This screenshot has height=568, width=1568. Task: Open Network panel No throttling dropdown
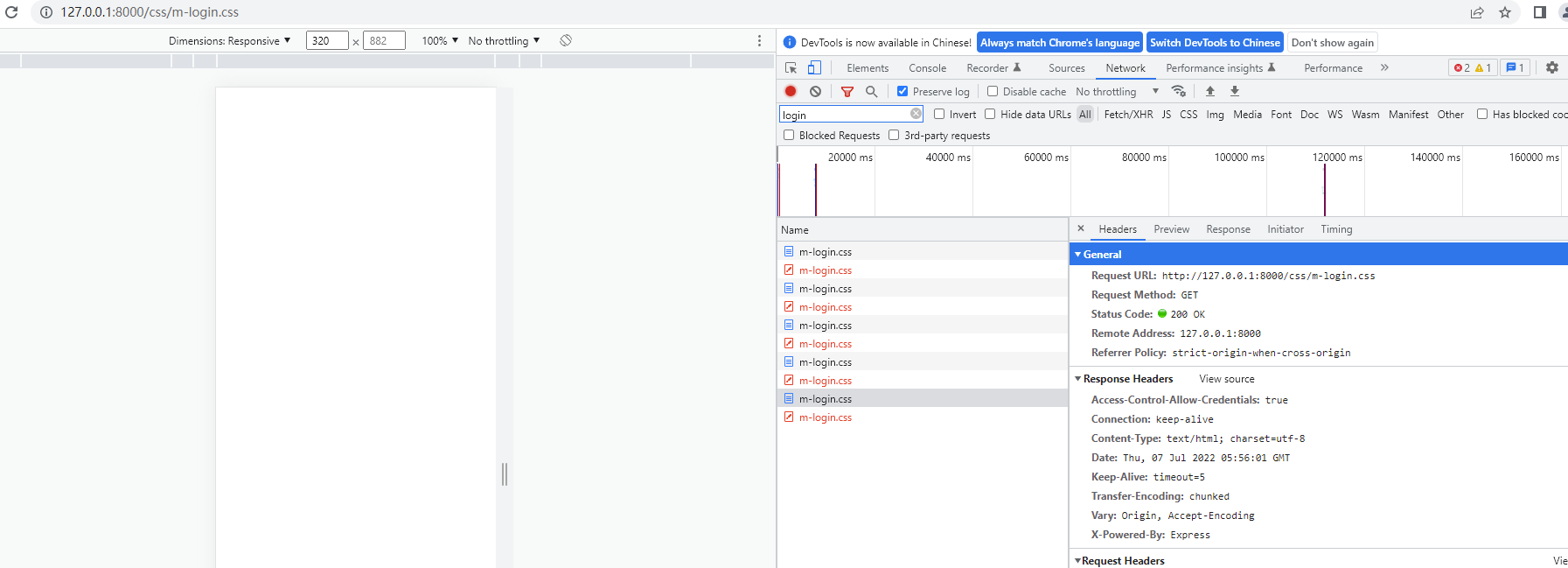1117,91
